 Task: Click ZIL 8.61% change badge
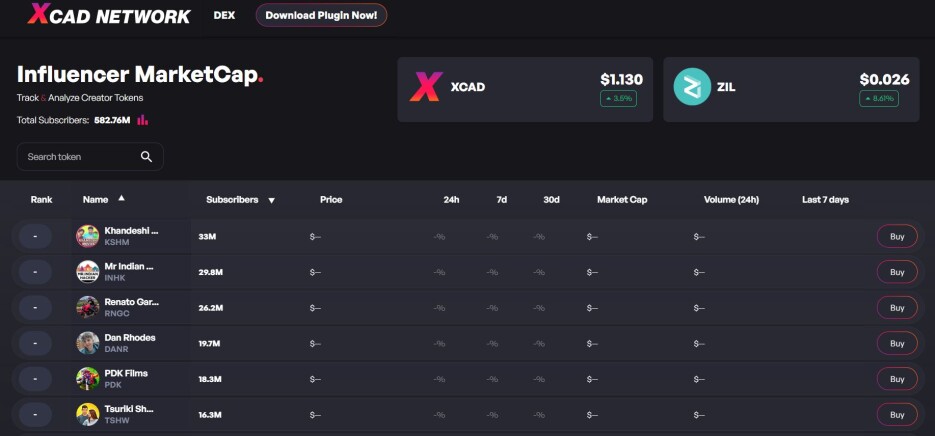point(879,98)
